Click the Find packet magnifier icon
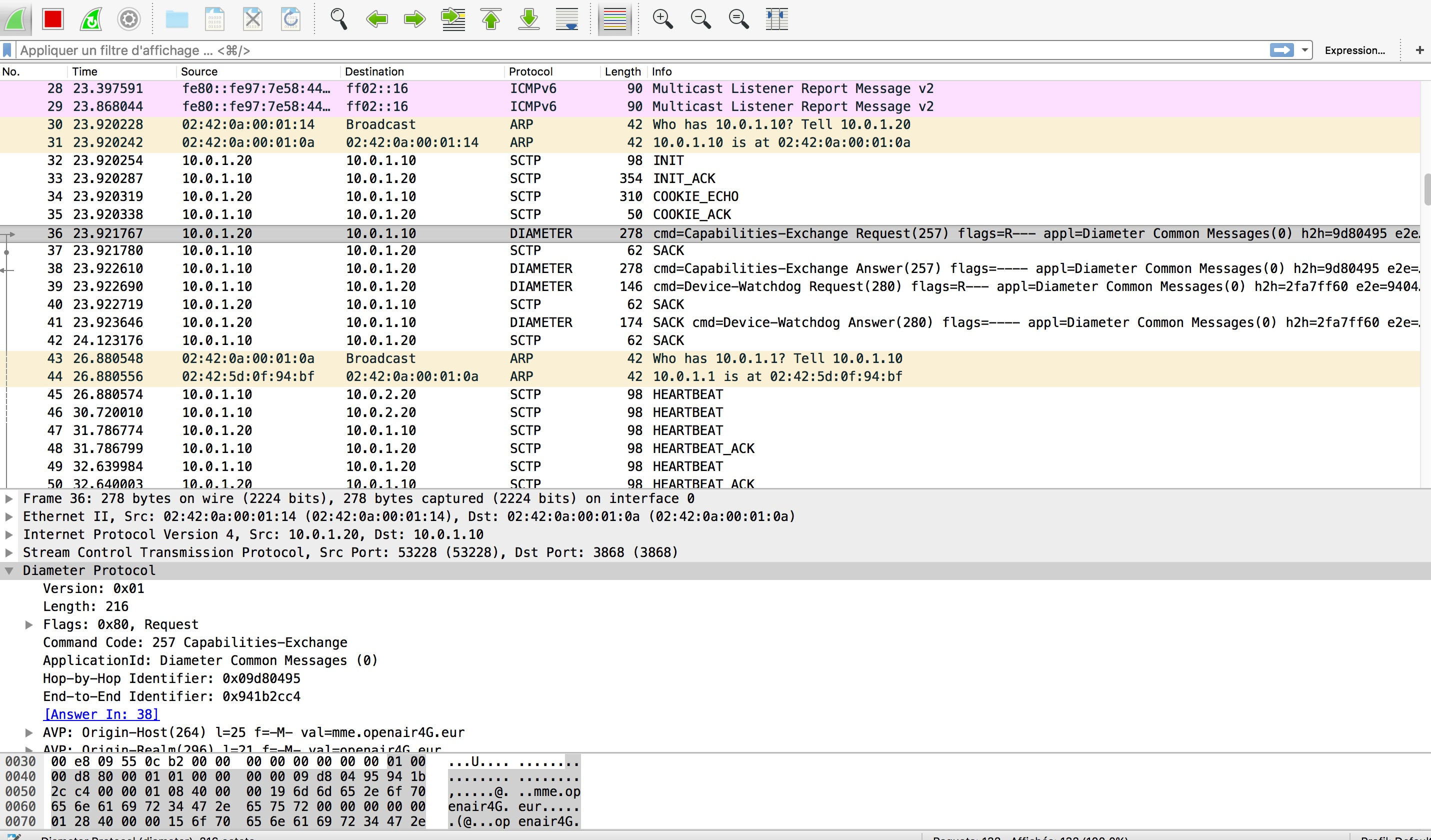Image resolution: width=1431 pixels, height=840 pixels. (x=338, y=19)
